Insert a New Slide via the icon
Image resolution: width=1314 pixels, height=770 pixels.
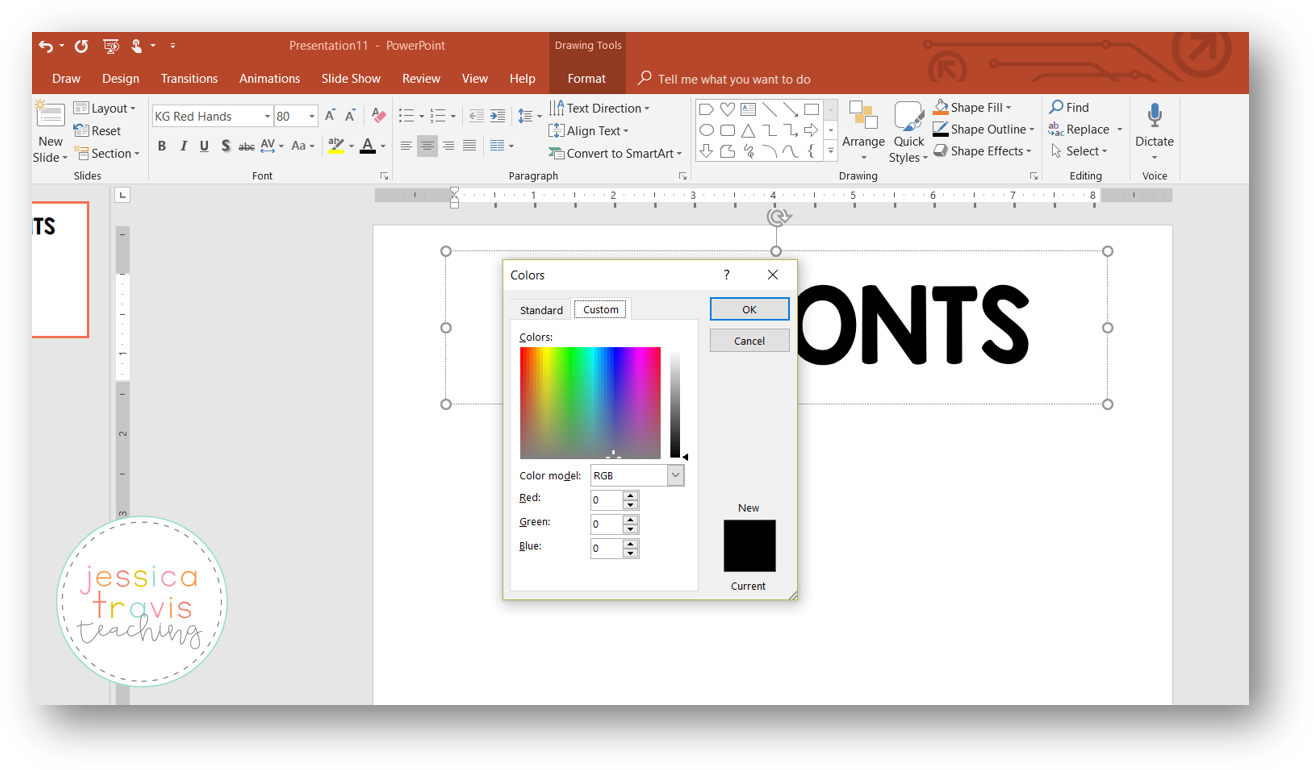point(49,115)
